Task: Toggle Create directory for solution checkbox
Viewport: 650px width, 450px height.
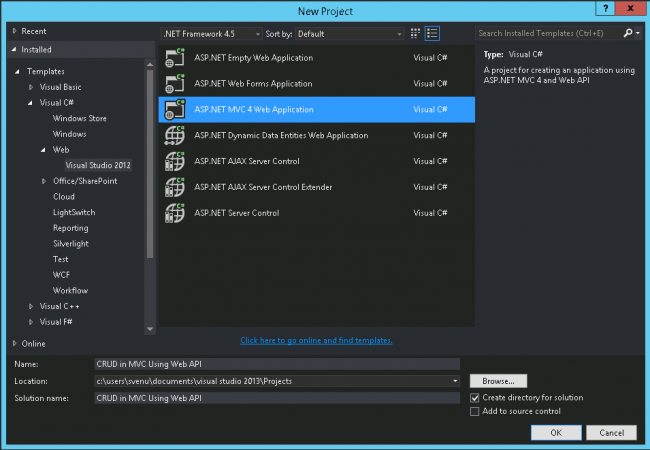Action: point(475,398)
